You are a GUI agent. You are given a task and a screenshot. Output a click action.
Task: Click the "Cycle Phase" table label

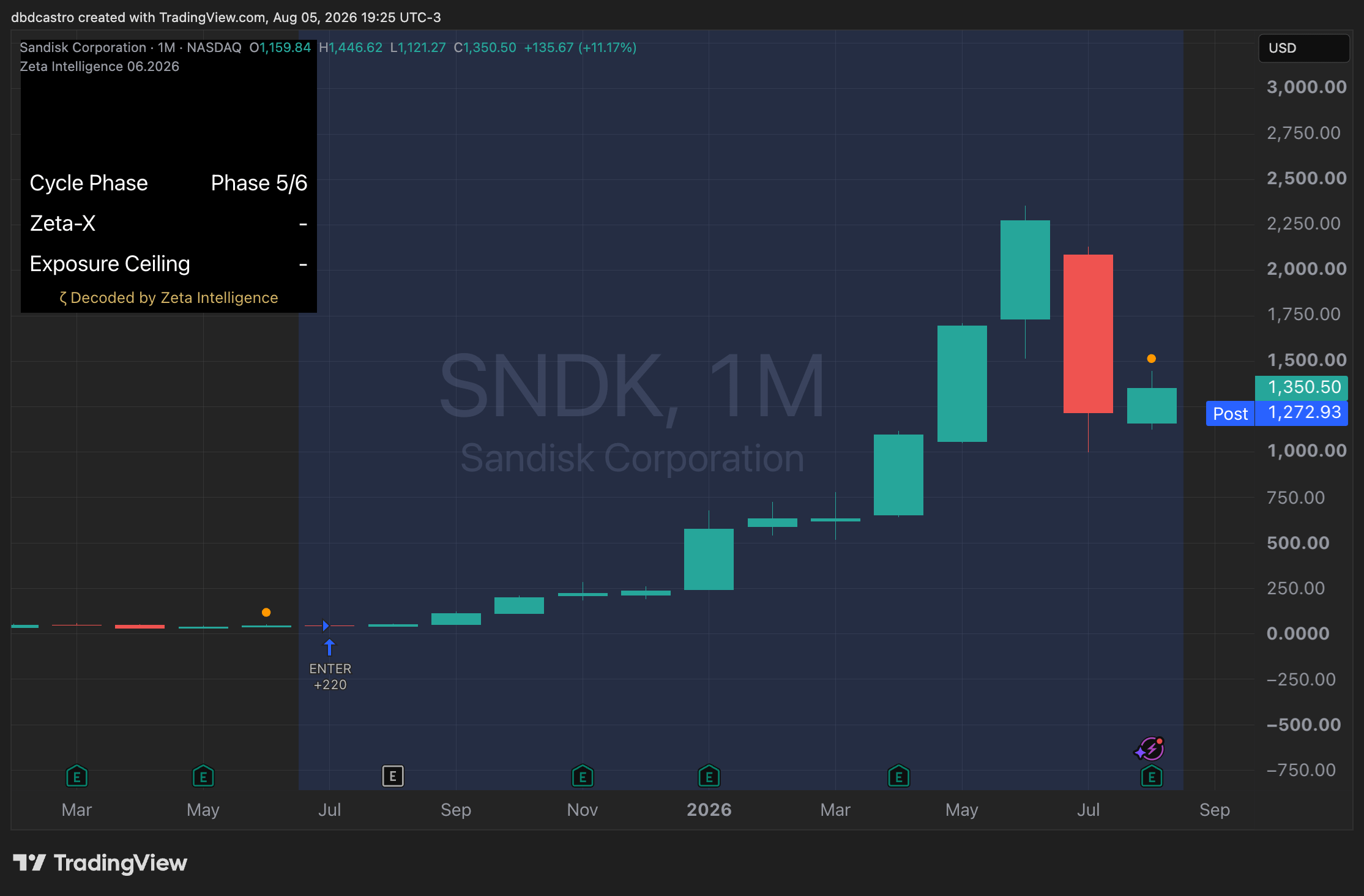tap(89, 183)
